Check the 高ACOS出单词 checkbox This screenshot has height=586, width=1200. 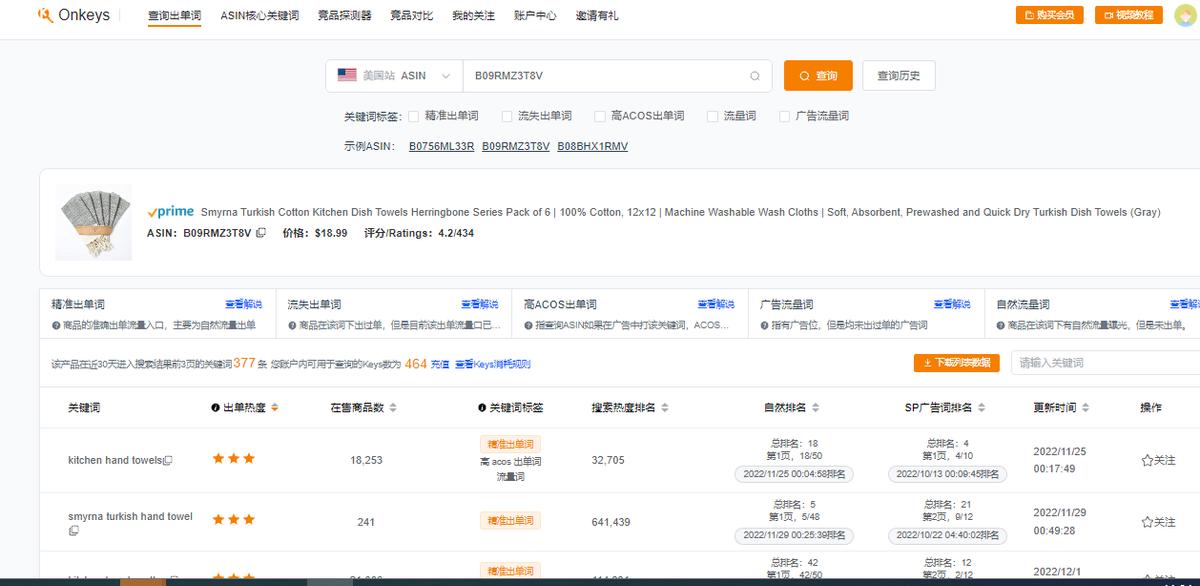click(x=601, y=115)
